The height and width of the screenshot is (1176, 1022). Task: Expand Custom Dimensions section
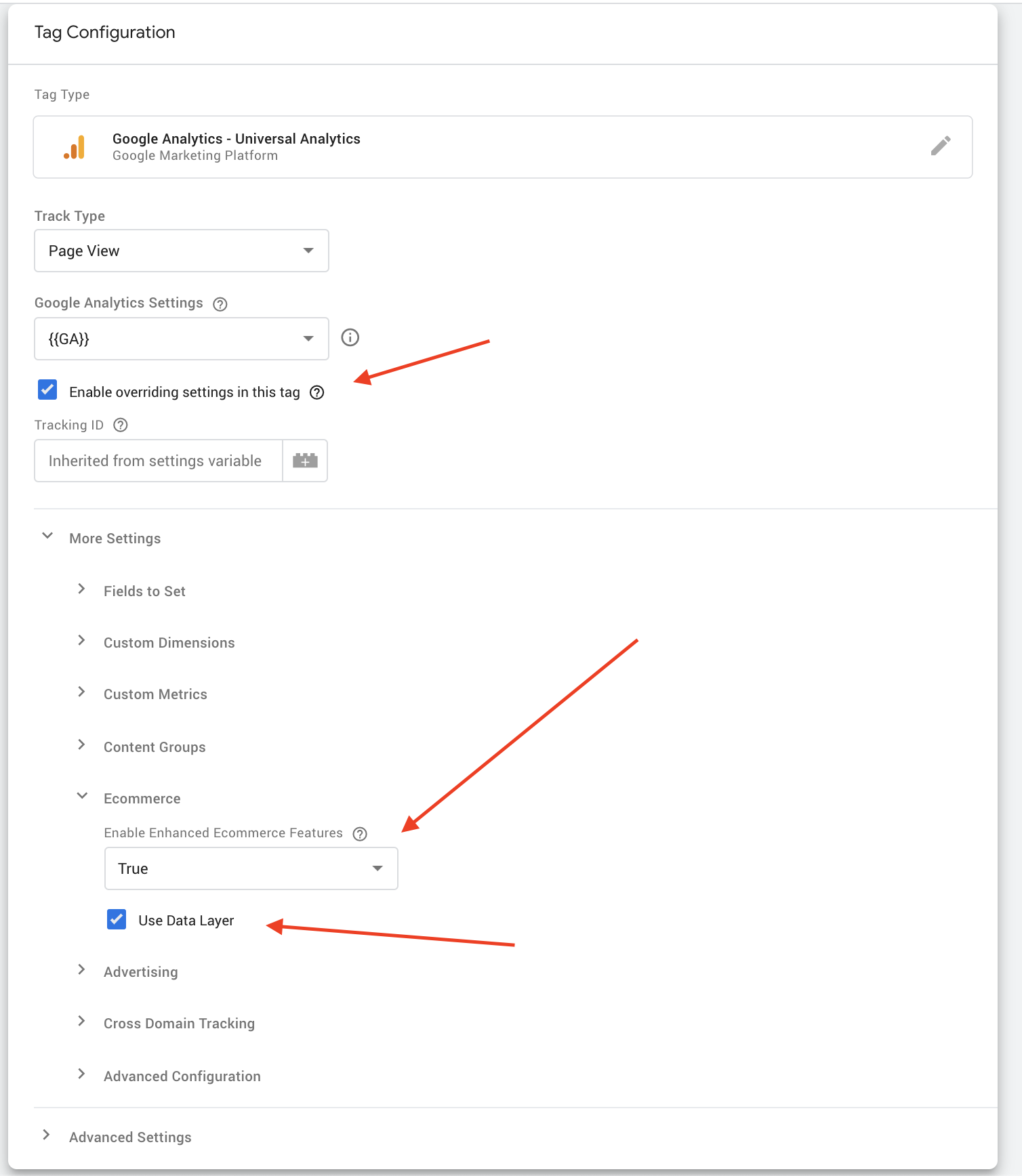point(156,643)
